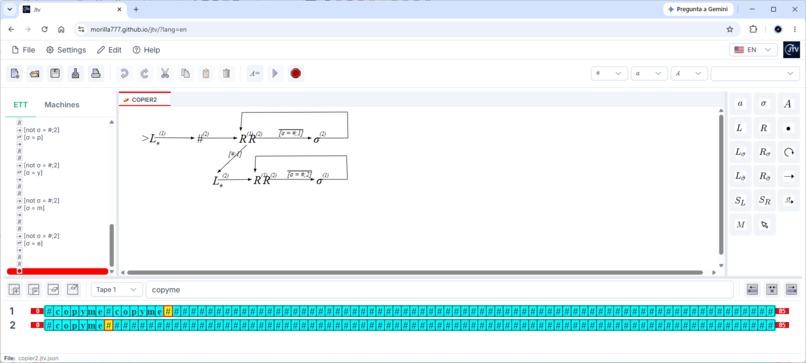The image size is (806, 363).
Task: Open the Tape 1 selector dropdown
Action: (117, 289)
